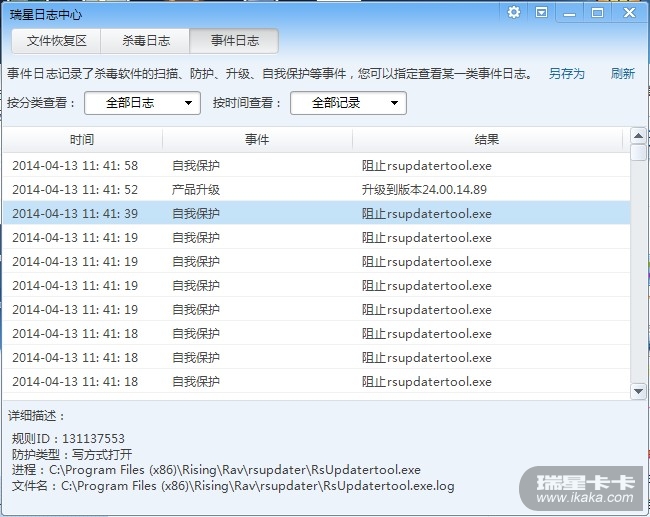Screen dimensions: 650x517
Task: Click 另存为 link
Action: click(566, 74)
